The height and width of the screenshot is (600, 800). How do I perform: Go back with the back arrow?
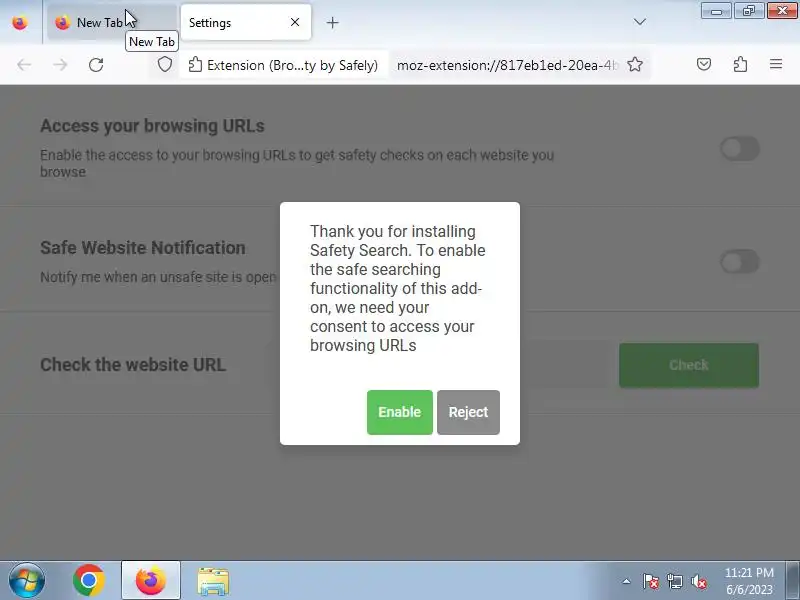point(24,65)
